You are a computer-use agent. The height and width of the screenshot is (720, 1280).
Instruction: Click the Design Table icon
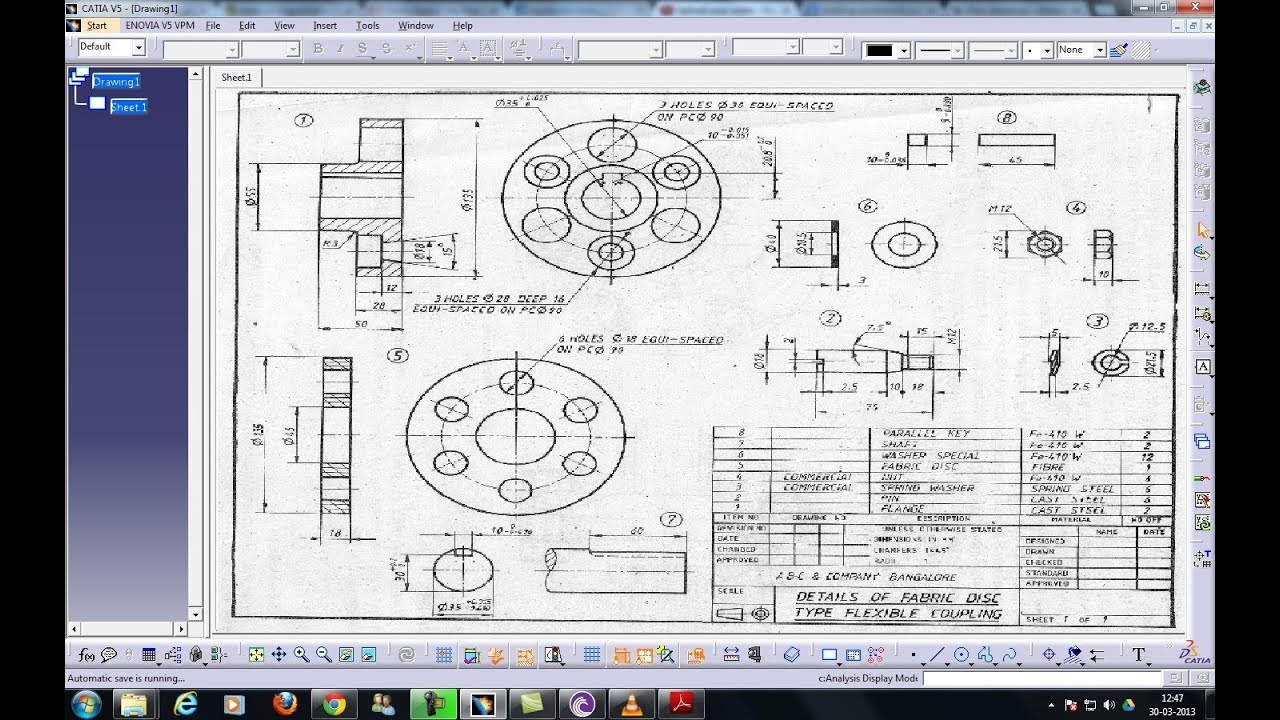[150, 655]
